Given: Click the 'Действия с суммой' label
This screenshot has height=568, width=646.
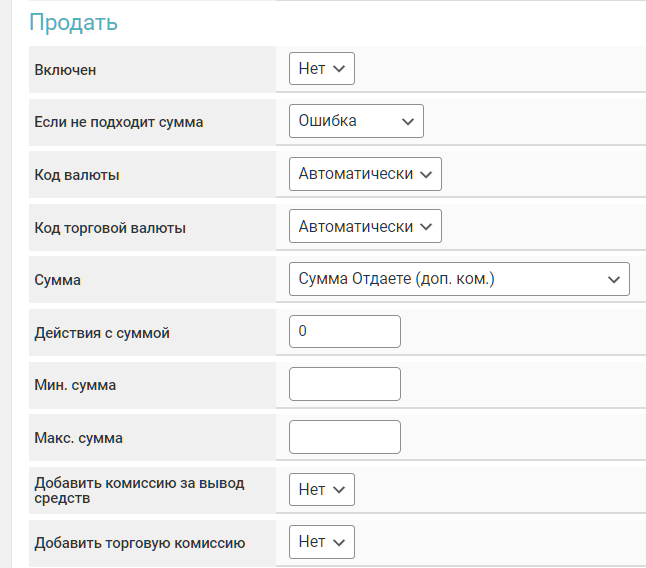Looking at the screenshot, I should pyautogui.click(x=102, y=333).
